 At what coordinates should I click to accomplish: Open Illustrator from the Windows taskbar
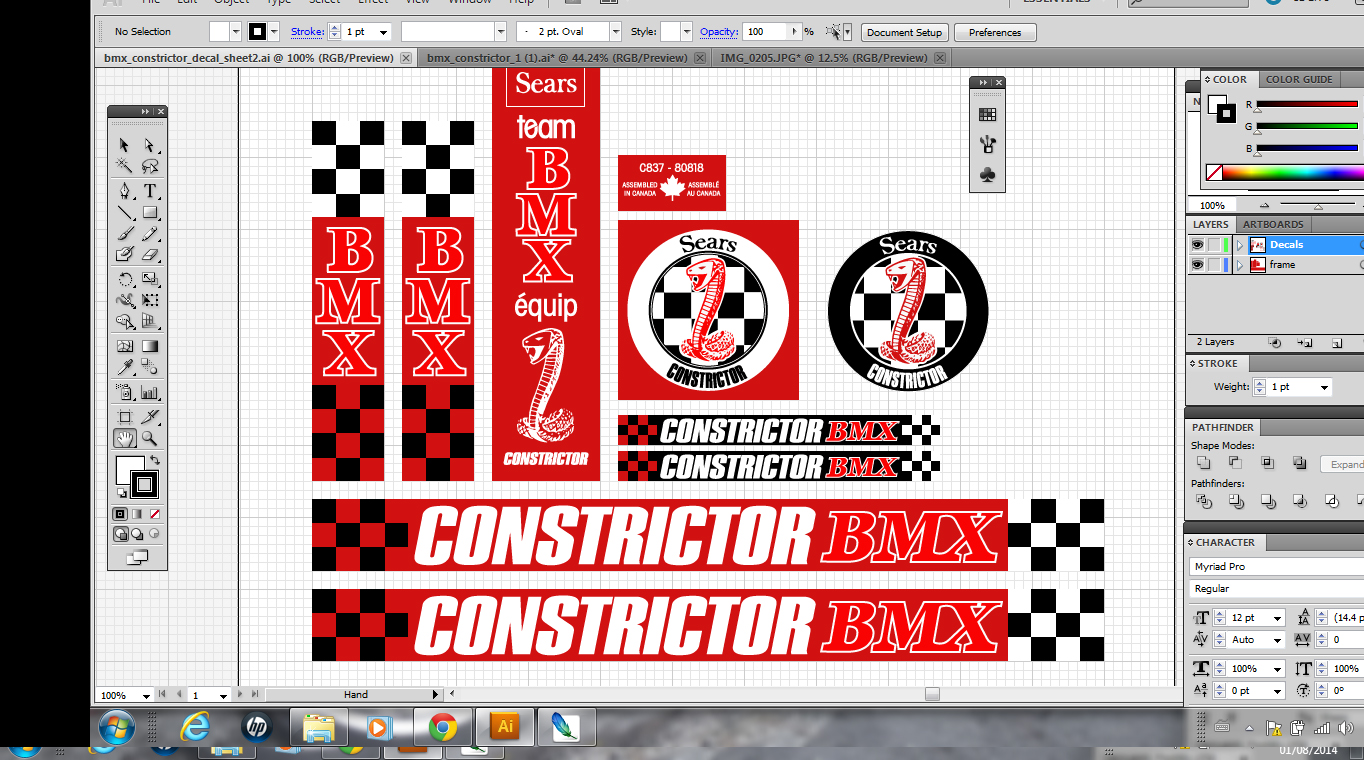click(505, 727)
